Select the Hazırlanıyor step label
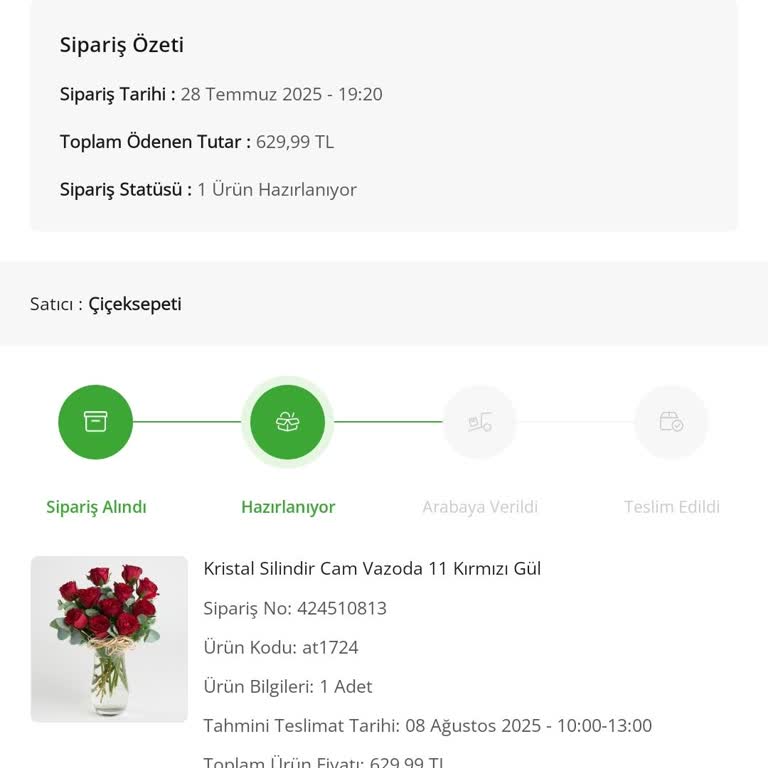This screenshot has height=768, width=768. [x=288, y=507]
